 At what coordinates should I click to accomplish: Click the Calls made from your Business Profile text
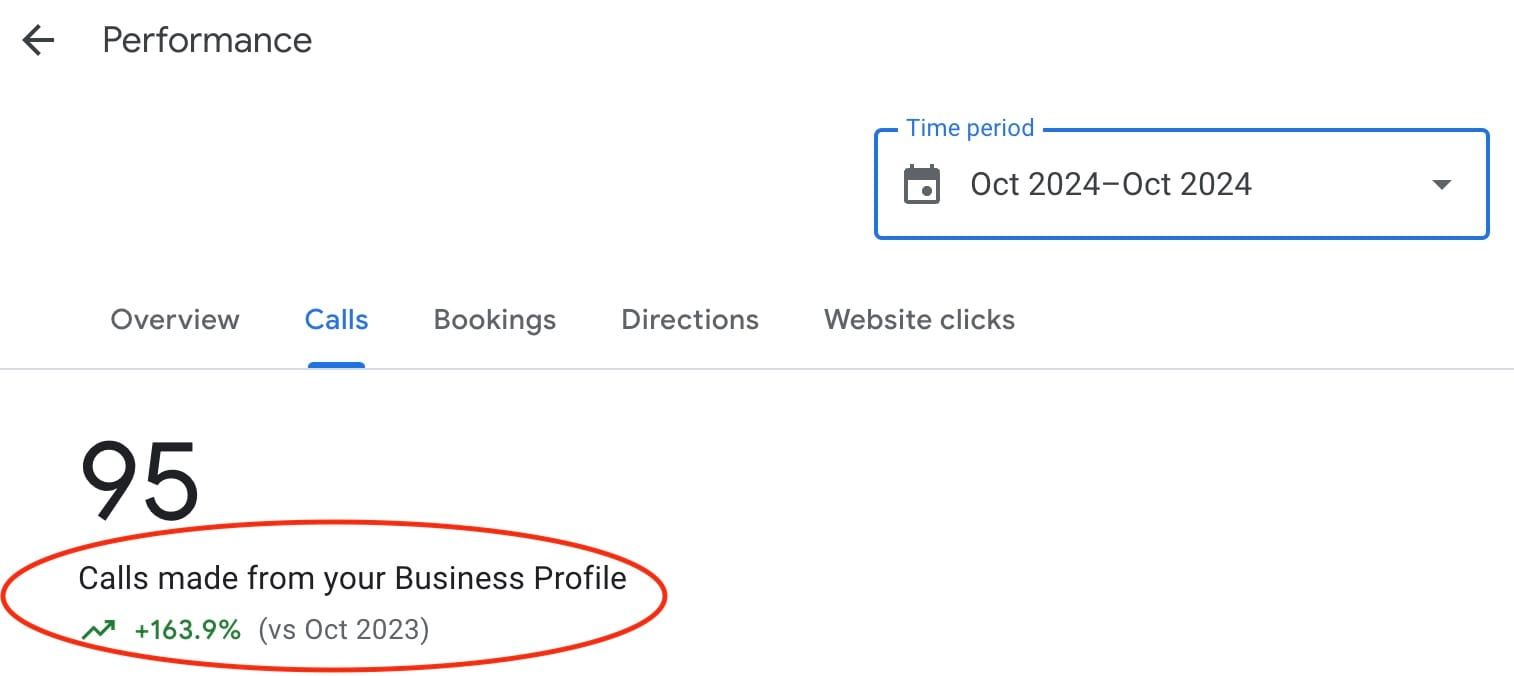pyautogui.click(x=352, y=578)
